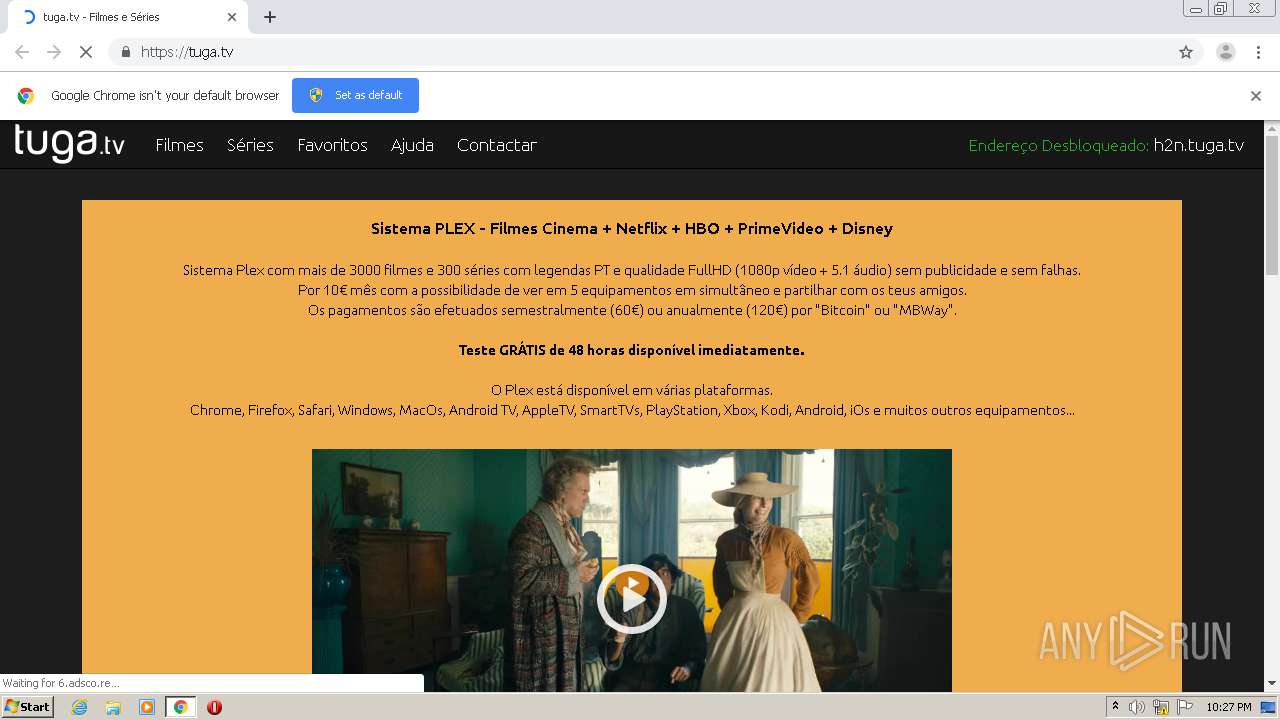
Task: Stop loading the page
Action: coord(86,52)
